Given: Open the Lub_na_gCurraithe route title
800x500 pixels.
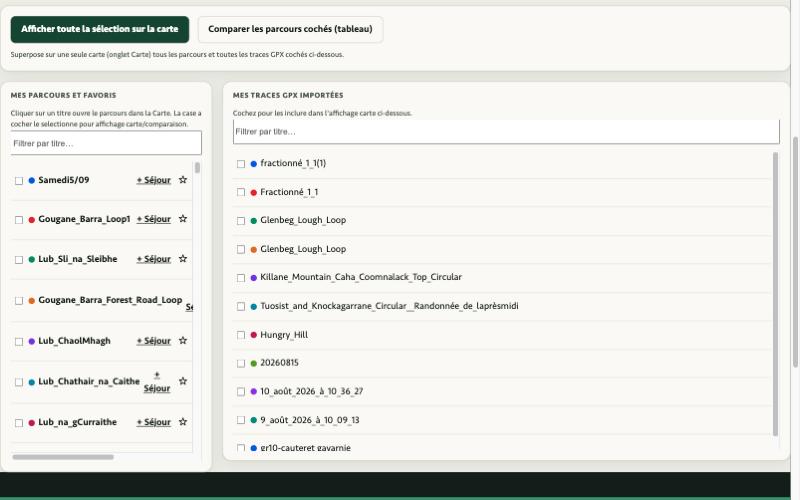Looking at the screenshot, I should [x=78, y=422].
